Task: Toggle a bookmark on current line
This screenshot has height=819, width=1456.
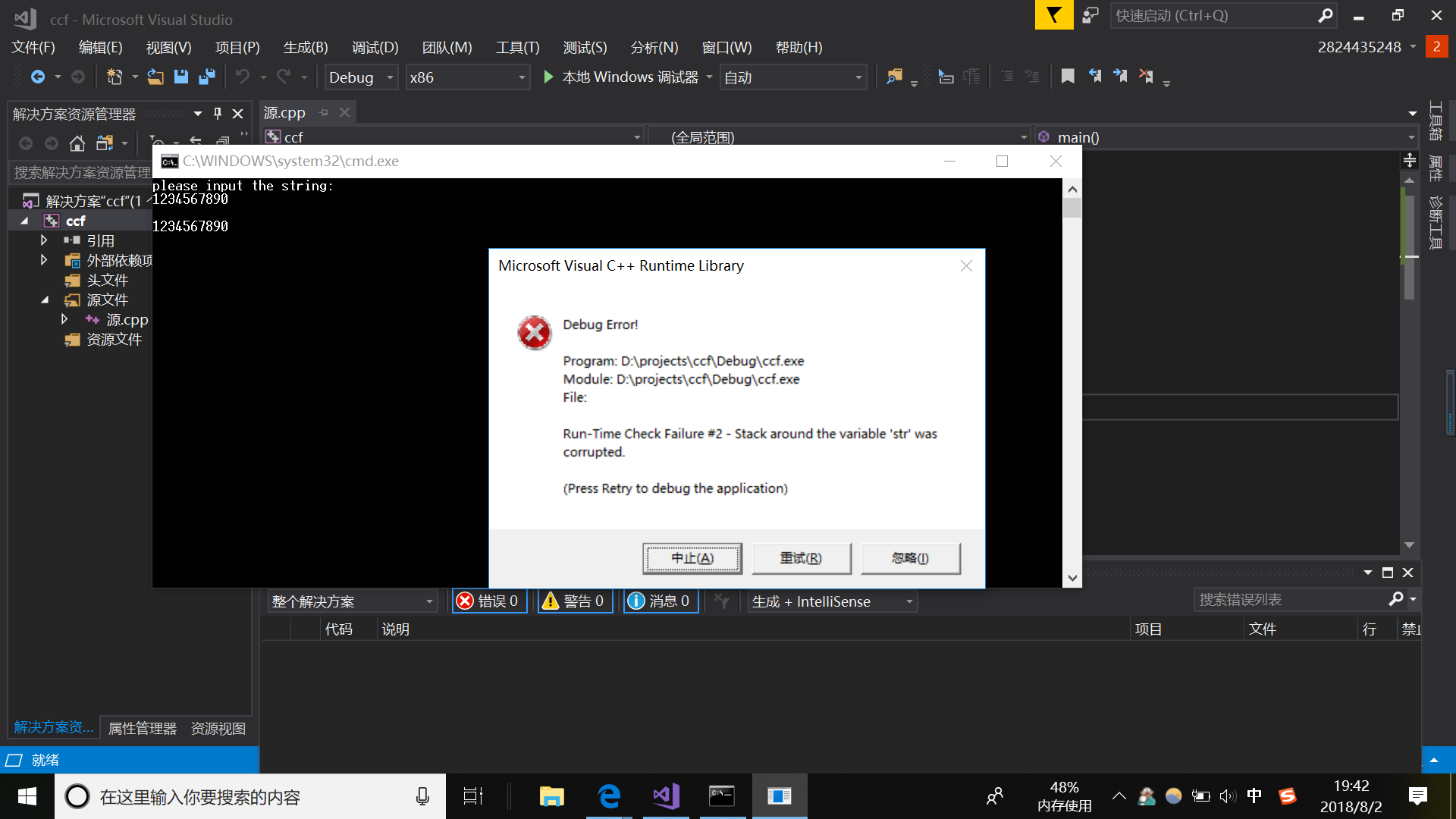Action: click(1068, 77)
